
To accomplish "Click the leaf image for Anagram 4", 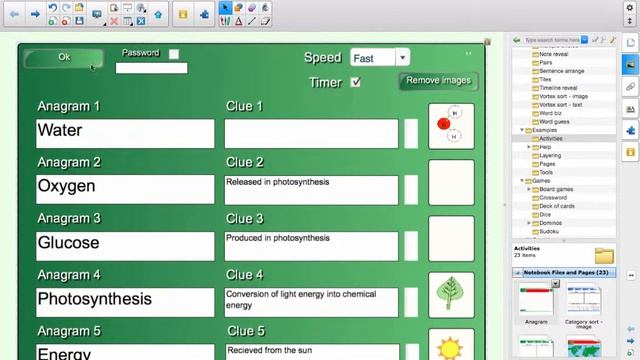I will [451, 295].
